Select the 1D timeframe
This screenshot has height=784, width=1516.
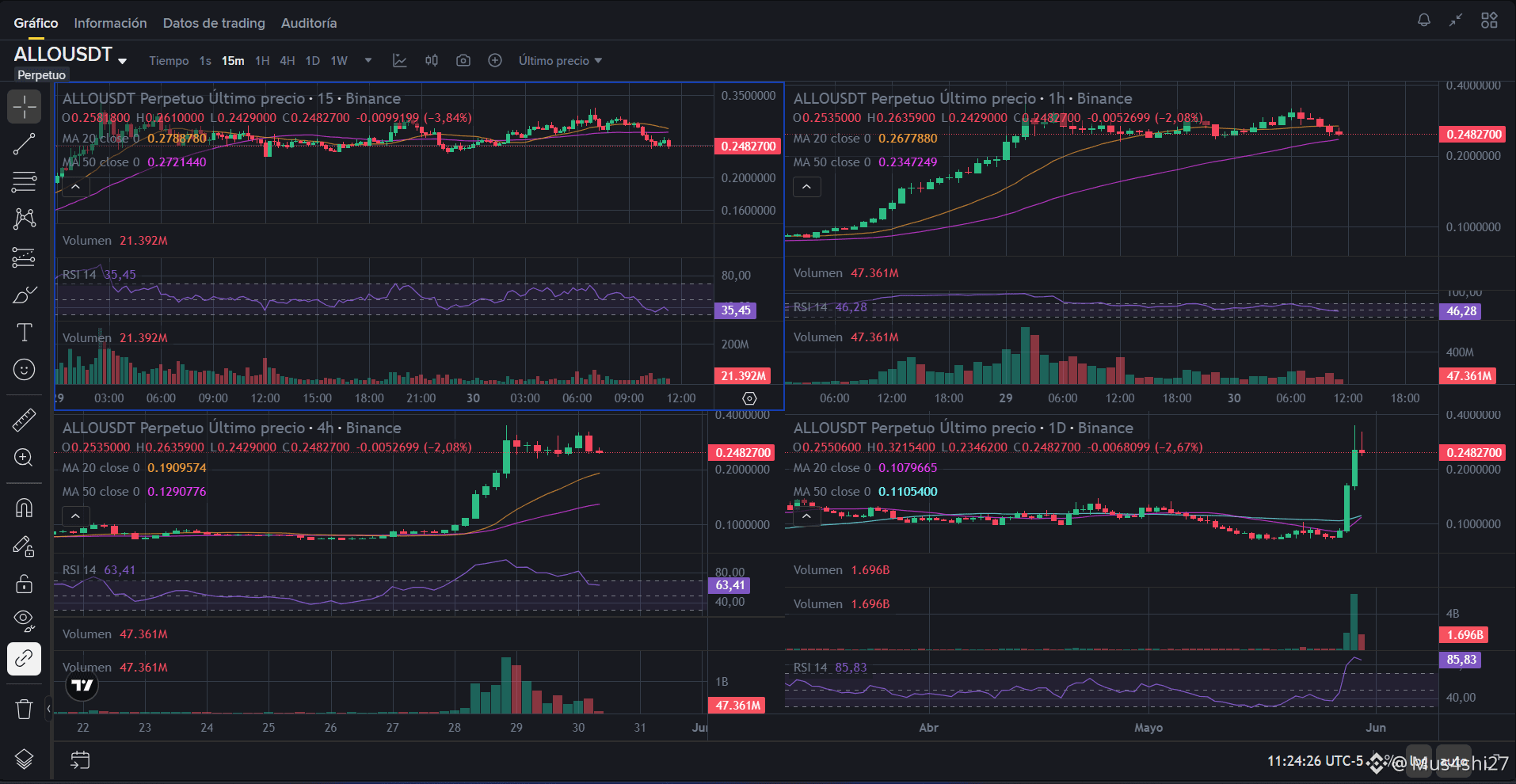313,61
